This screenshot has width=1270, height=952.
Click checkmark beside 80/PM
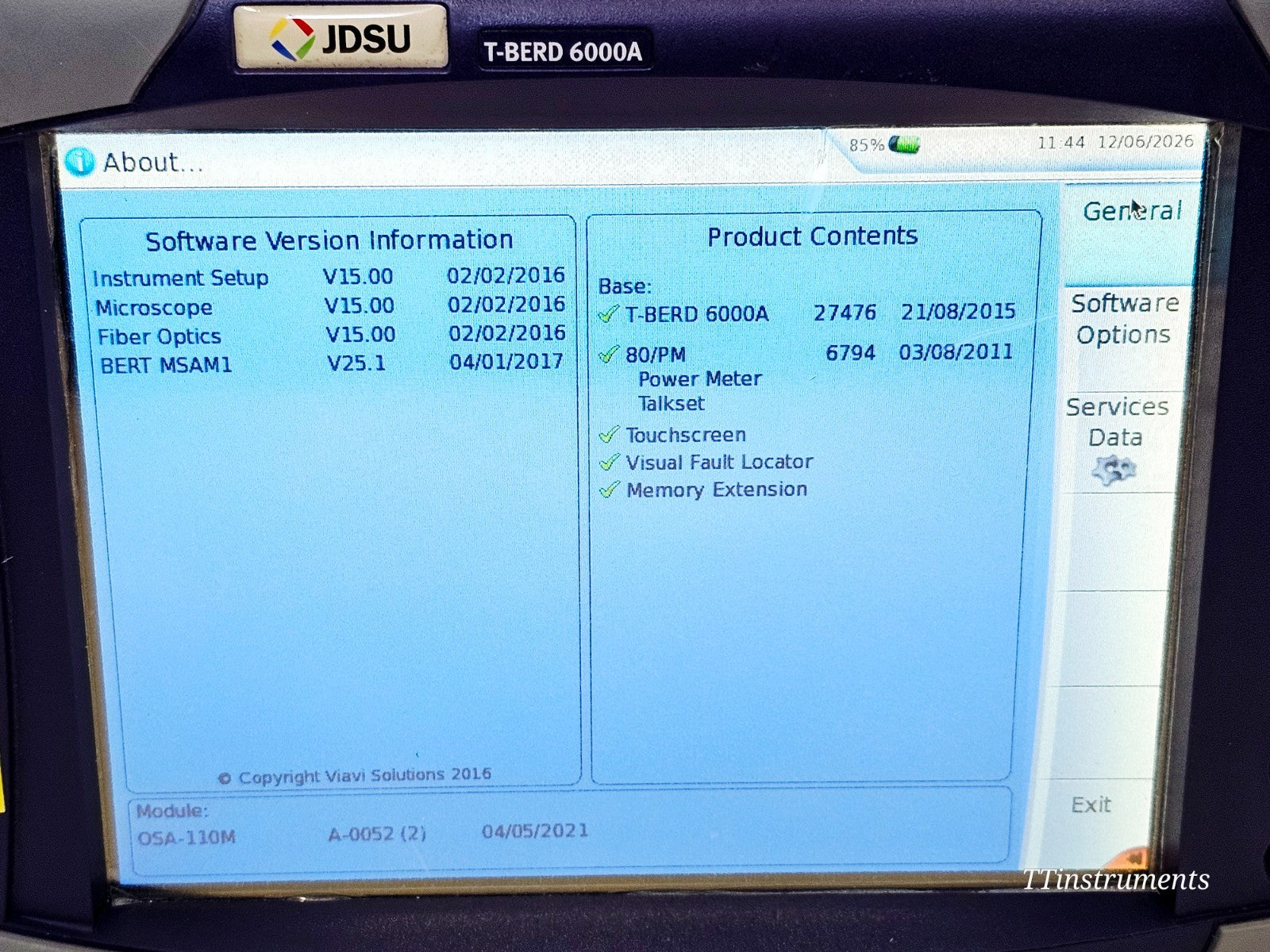pos(609,354)
